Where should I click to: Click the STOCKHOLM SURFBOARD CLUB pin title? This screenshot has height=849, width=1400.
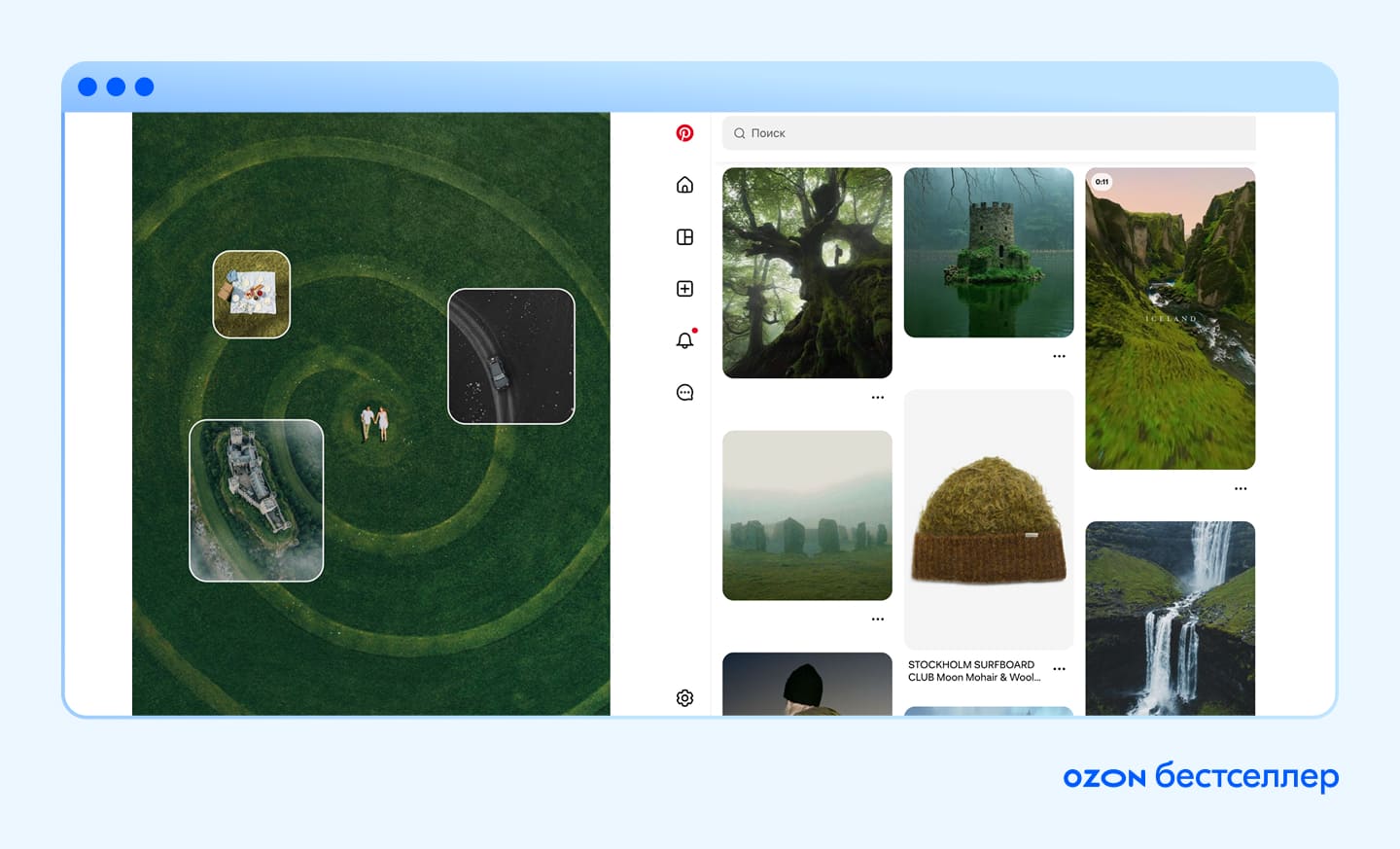point(974,671)
